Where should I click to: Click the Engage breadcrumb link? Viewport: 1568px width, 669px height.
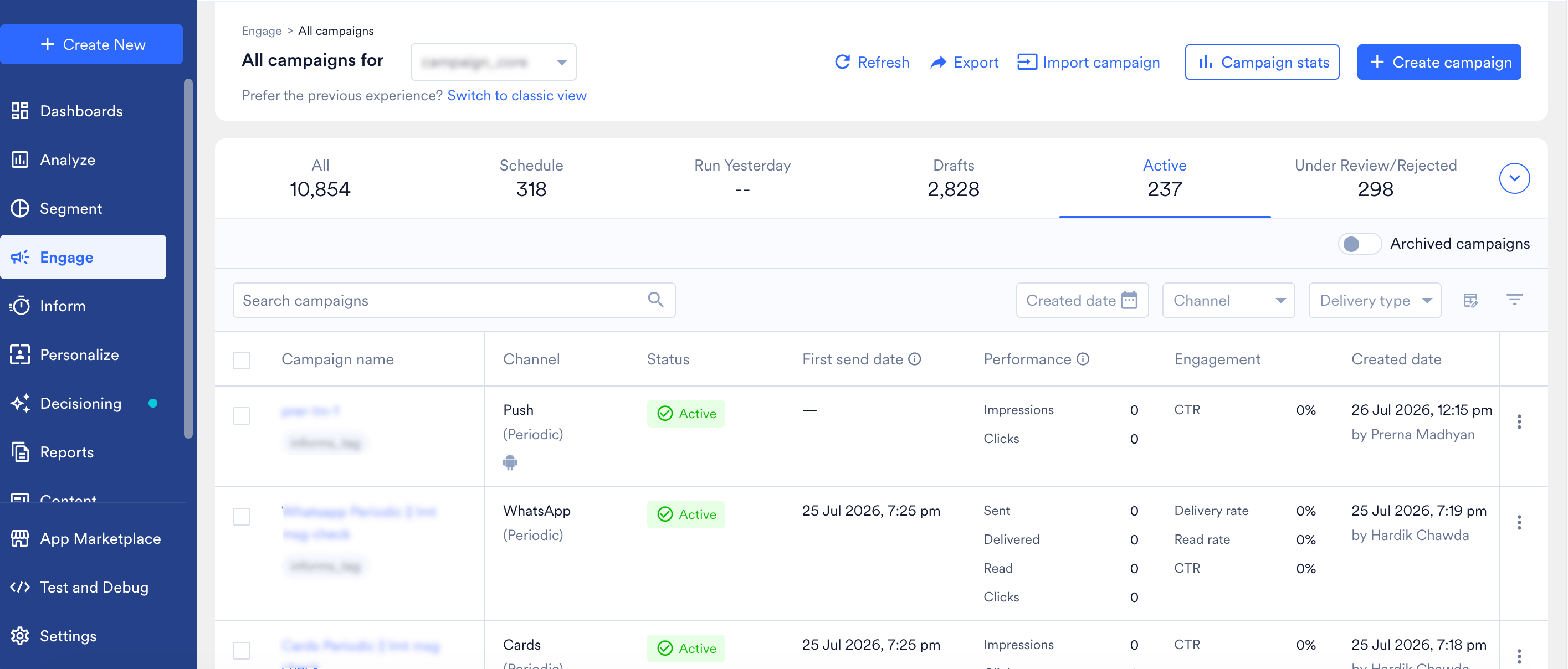[262, 31]
